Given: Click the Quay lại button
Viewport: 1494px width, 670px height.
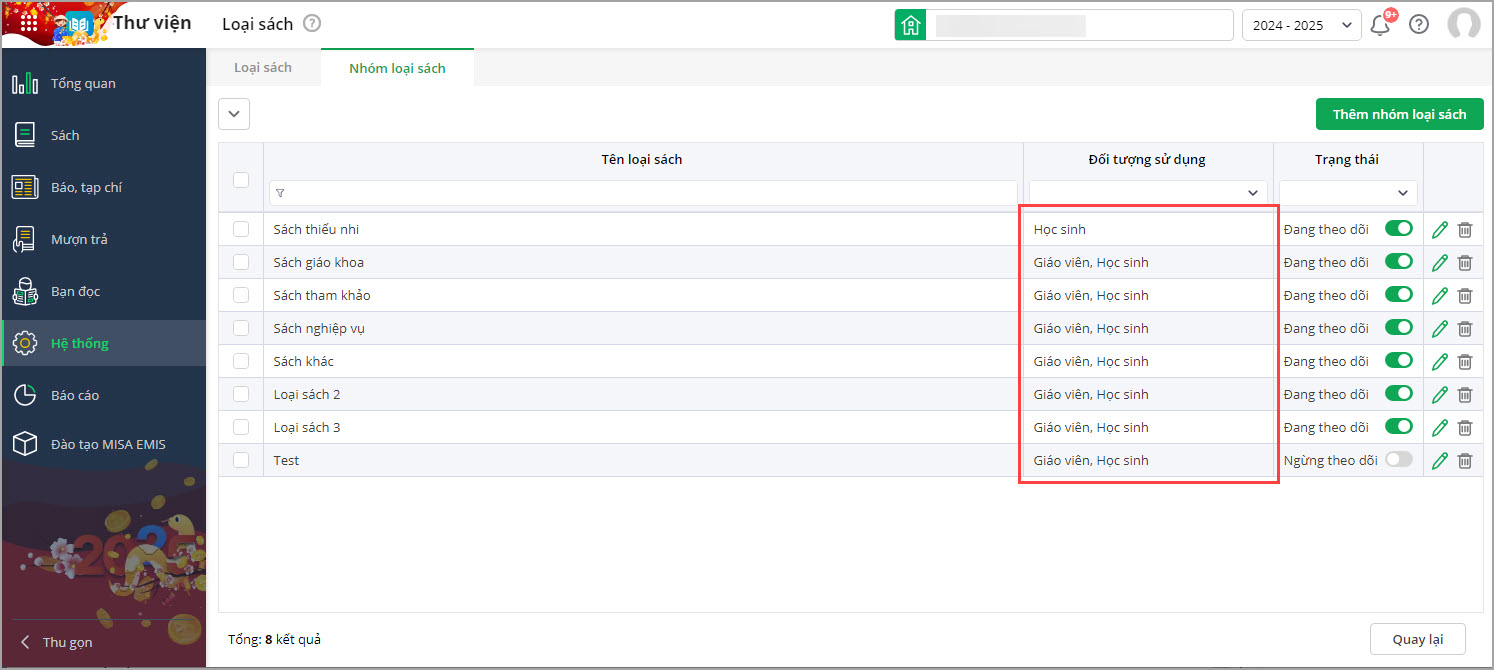Looking at the screenshot, I should coord(1418,639).
